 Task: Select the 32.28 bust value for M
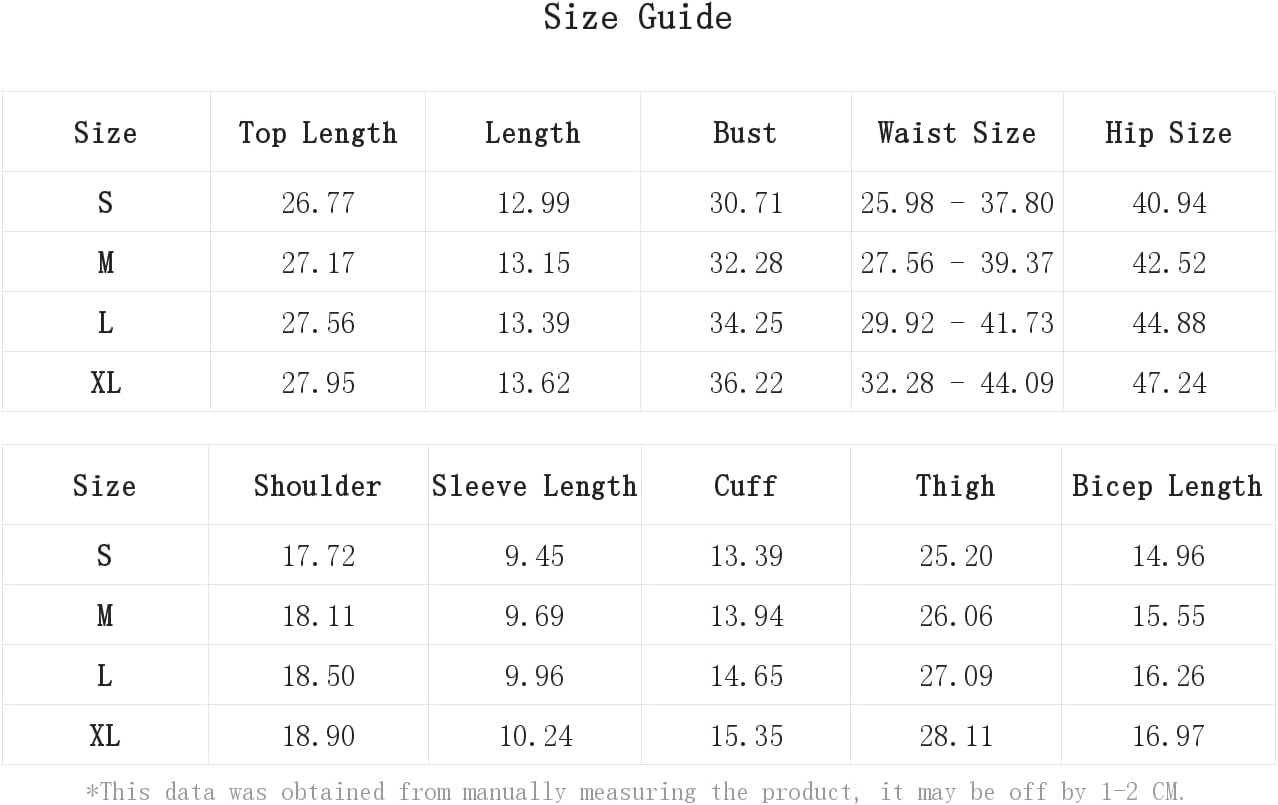pos(746,263)
